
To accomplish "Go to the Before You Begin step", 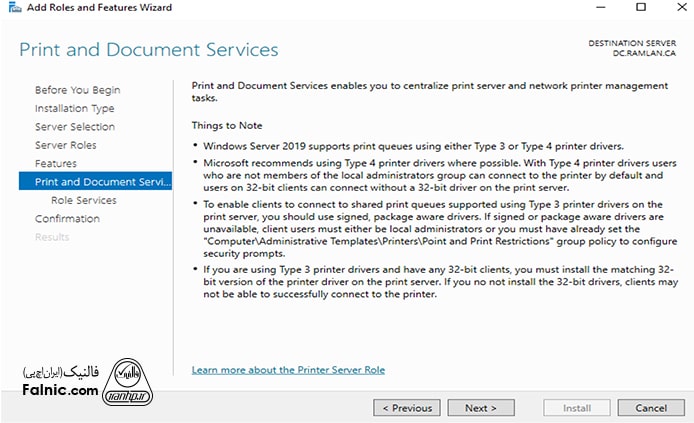I will [77, 90].
